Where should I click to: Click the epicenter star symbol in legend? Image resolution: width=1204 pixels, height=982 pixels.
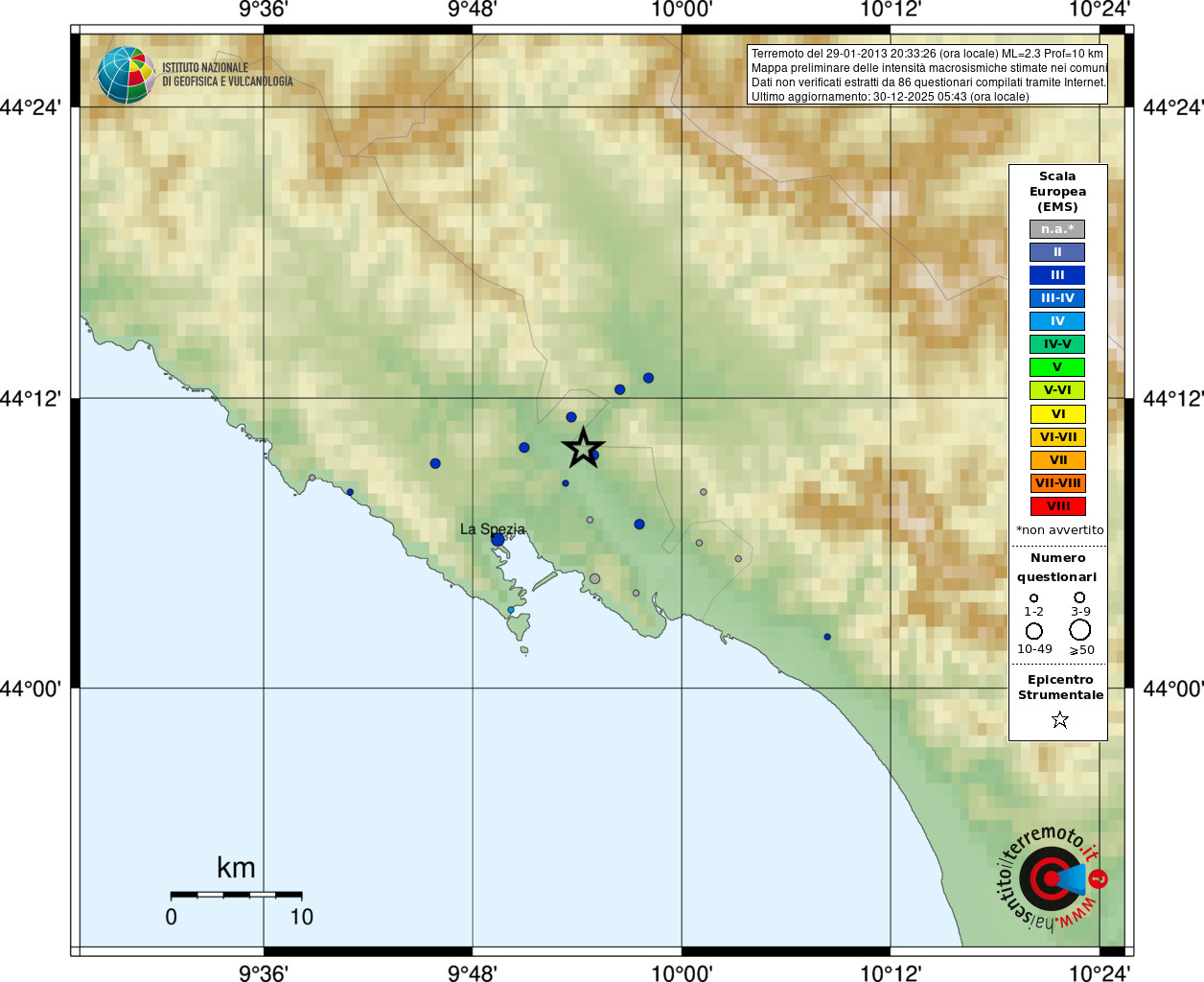(1059, 719)
